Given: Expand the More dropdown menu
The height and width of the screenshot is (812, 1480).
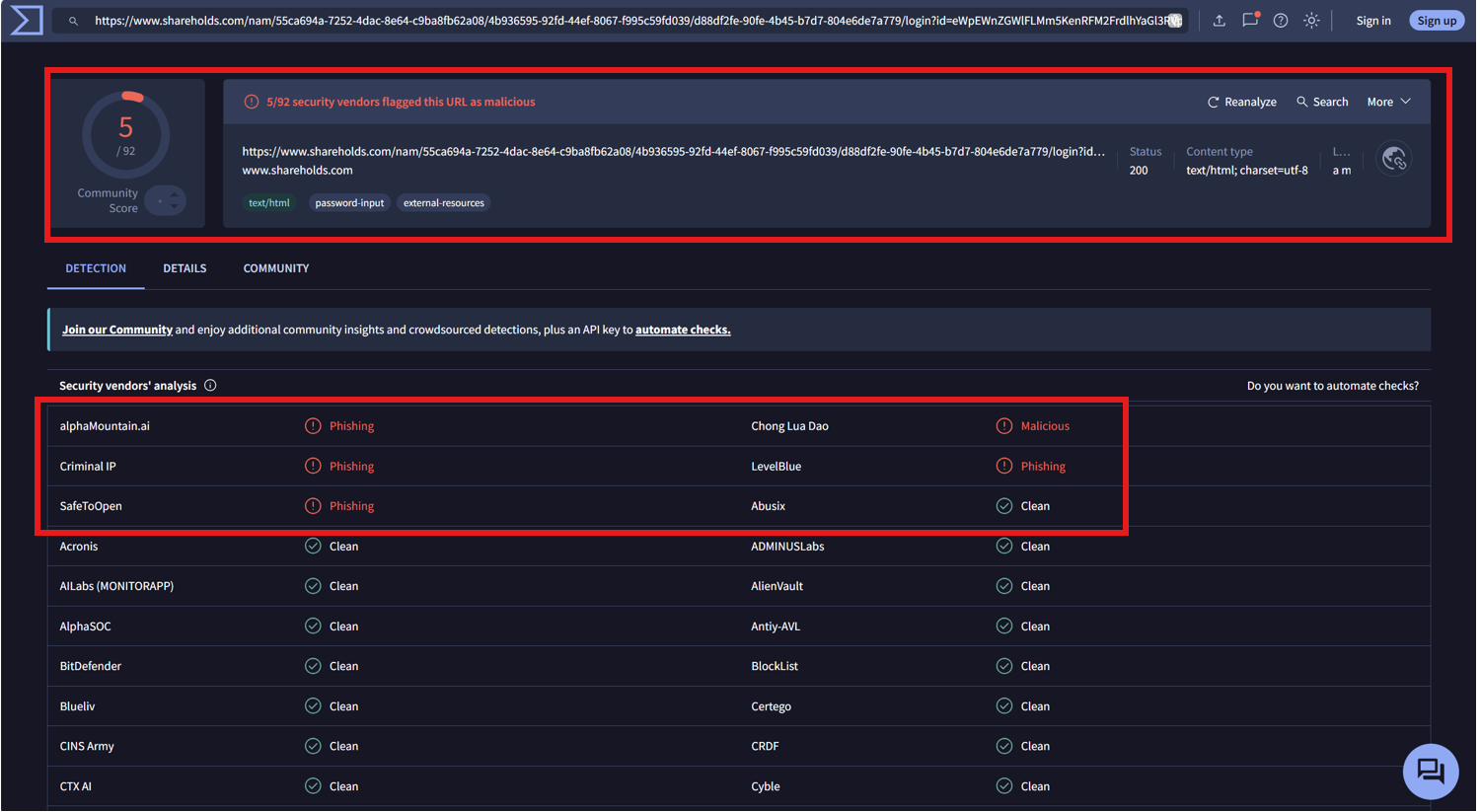Looking at the screenshot, I should click(1389, 102).
